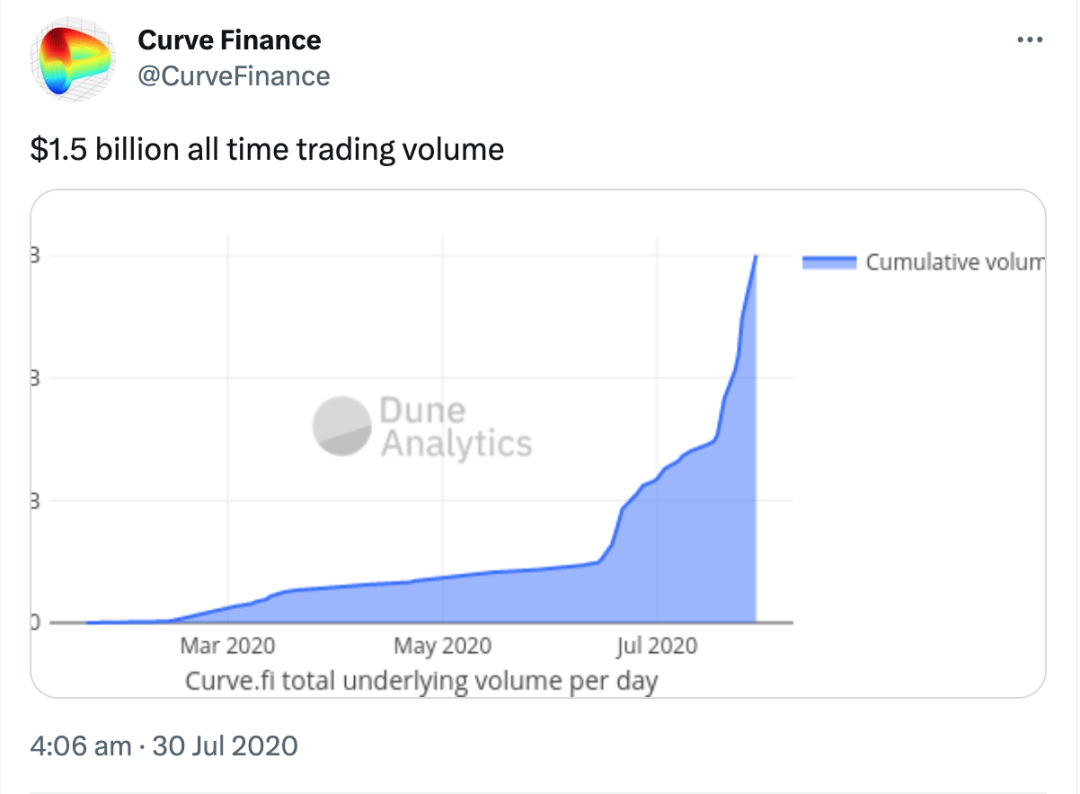Click the Curve.fi total underlying volume title
This screenshot has width=1080, height=794.
pyautogui.click(x=422, y=681)
